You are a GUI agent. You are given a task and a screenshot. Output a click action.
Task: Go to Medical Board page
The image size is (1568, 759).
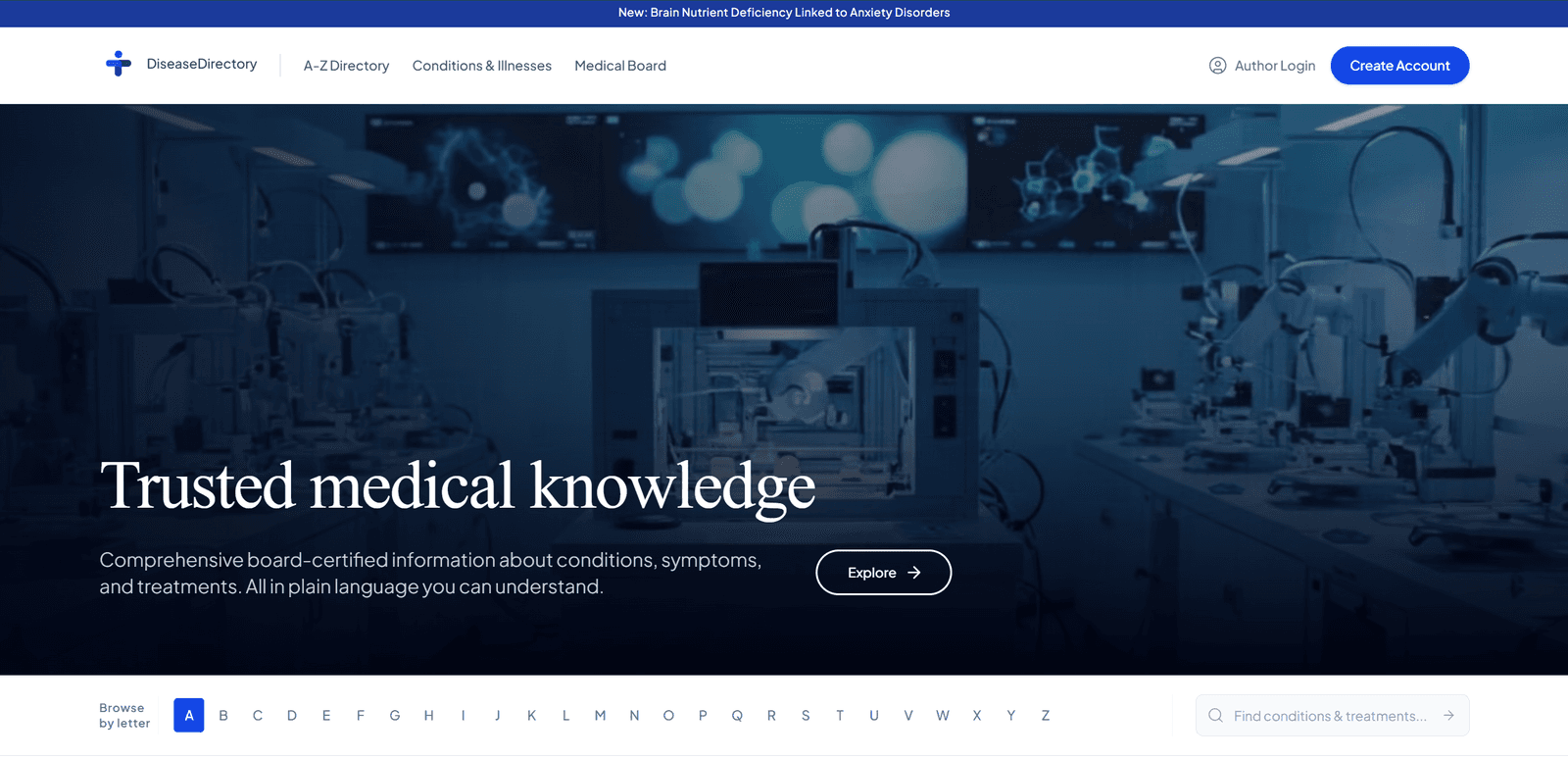click(620, 66)
